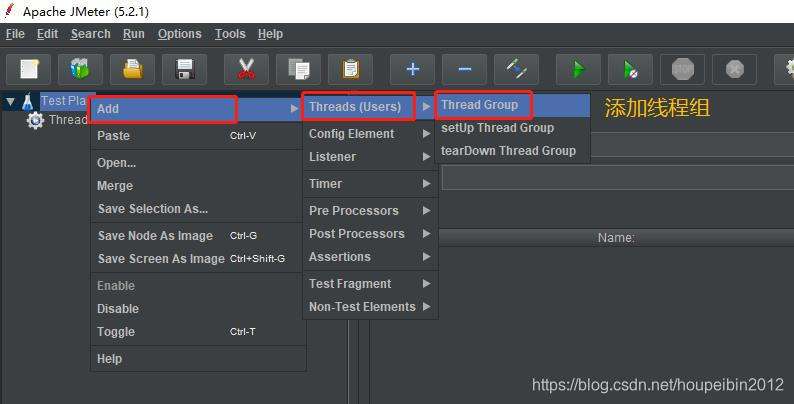Choose Help in the context menu
The width and height of the screenshot is (794, 404).
[x=198, y=358]
